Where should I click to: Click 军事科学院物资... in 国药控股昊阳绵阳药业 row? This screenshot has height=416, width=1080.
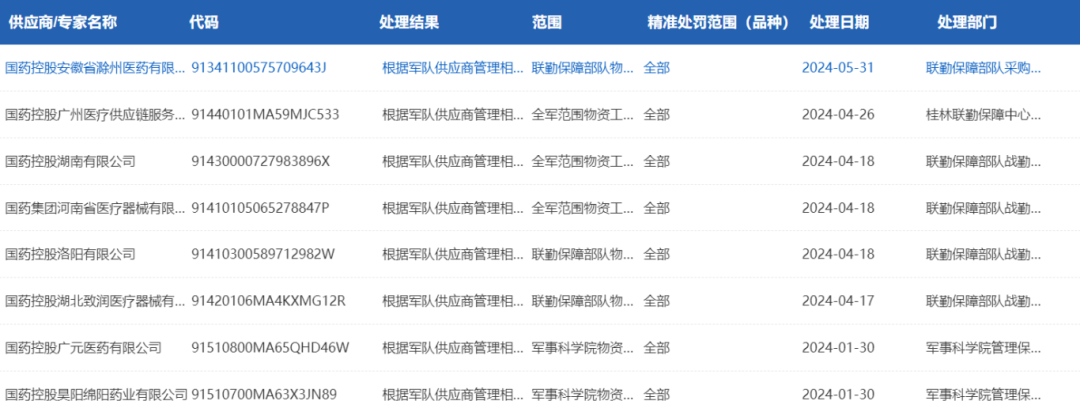pyautogui.click(x=583, y=394)
